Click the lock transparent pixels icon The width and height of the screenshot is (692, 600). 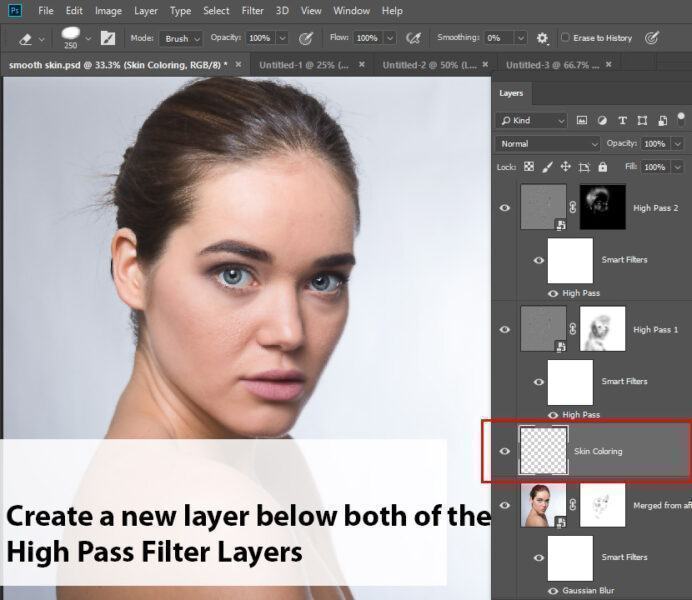(x=529, y=167)
